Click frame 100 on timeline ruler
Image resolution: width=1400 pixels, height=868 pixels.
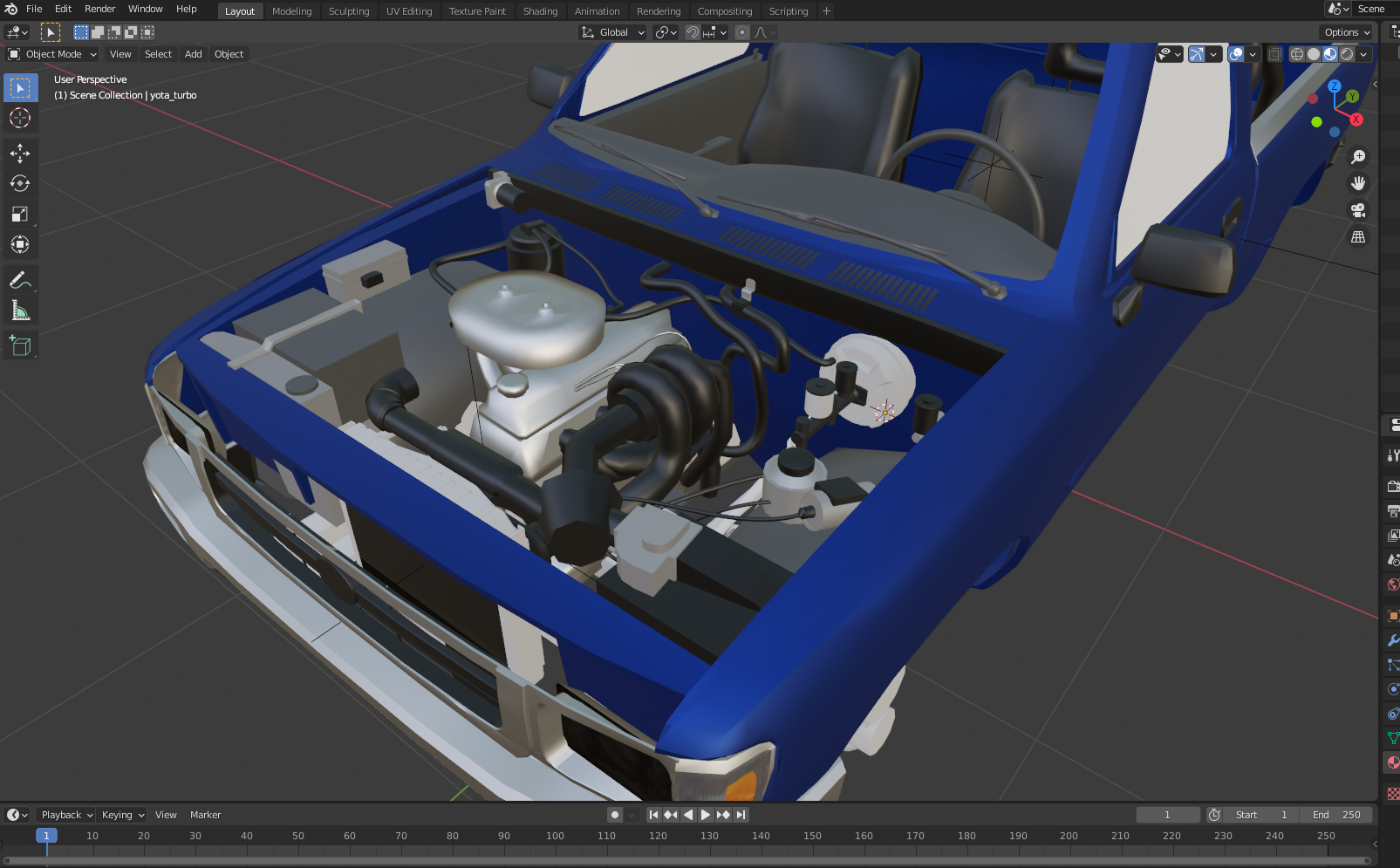point(555,836)
